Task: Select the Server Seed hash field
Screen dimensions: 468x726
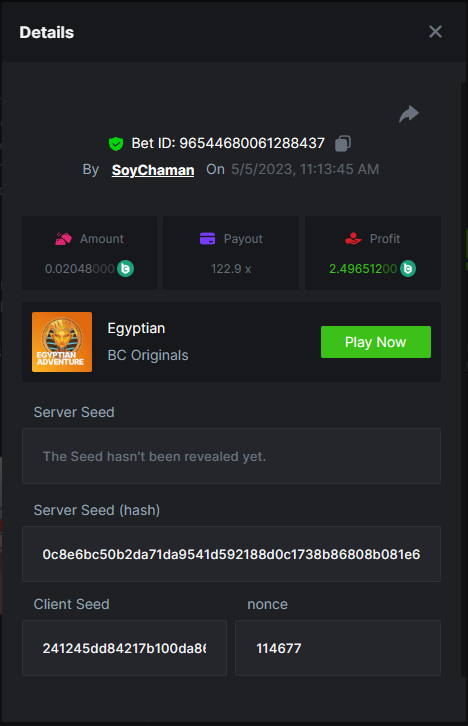Action: tap(231, 554)
